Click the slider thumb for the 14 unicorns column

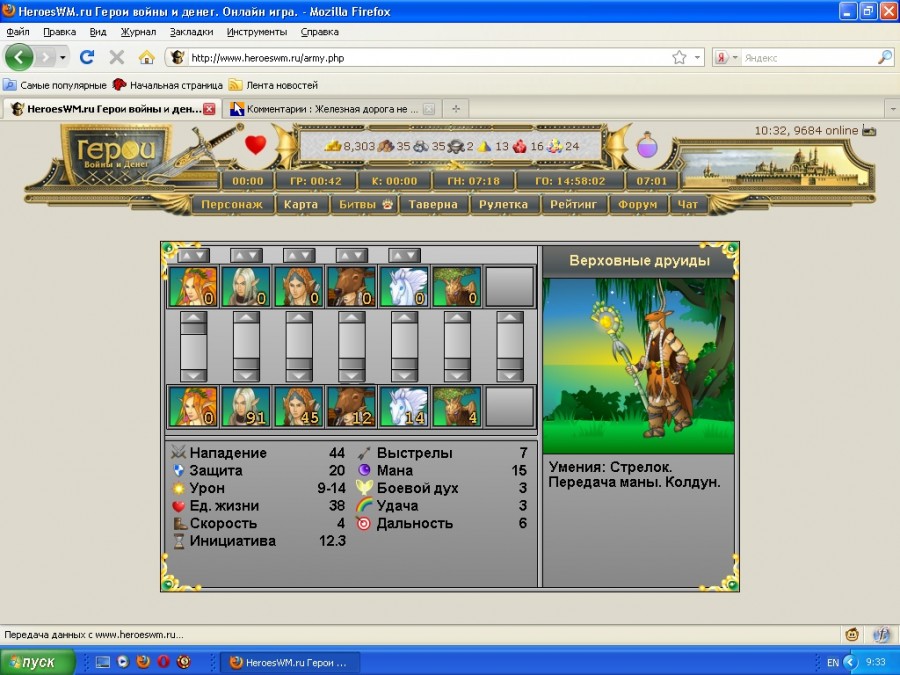405,364
